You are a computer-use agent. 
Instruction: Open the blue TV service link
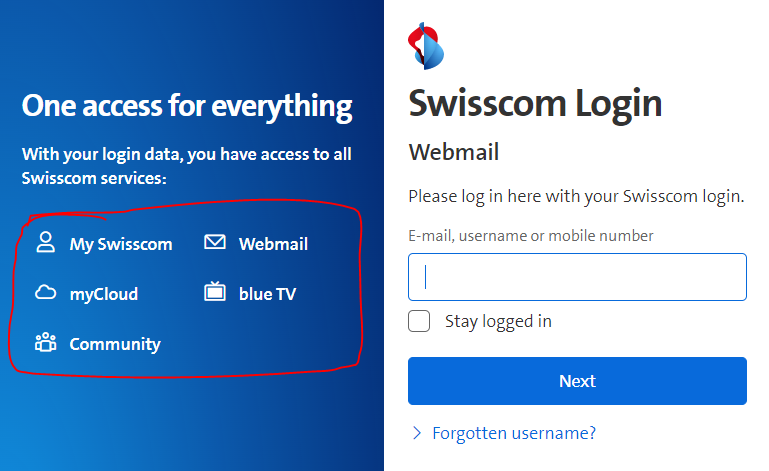267,294
